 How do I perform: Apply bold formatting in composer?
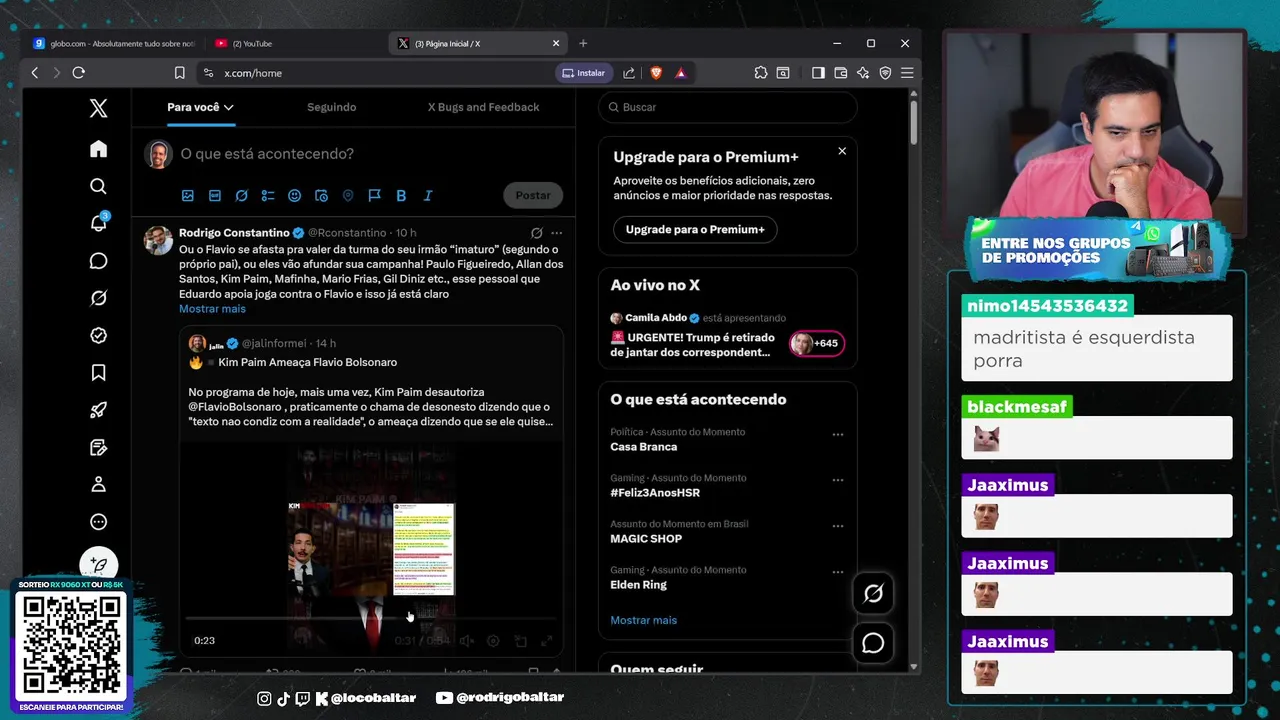pos(401,196)
